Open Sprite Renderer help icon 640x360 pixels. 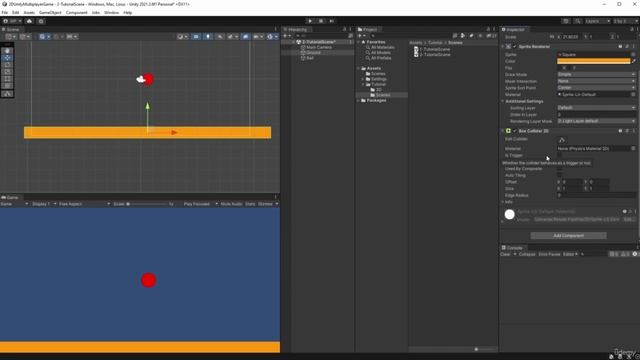[x=620, y=47]
